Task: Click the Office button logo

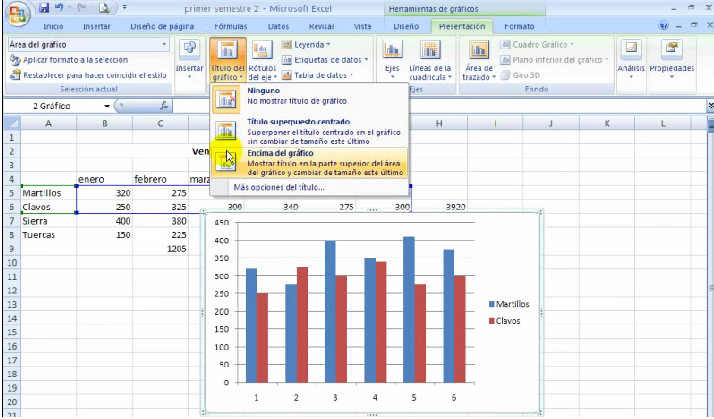Action: (x=17, y=14)
